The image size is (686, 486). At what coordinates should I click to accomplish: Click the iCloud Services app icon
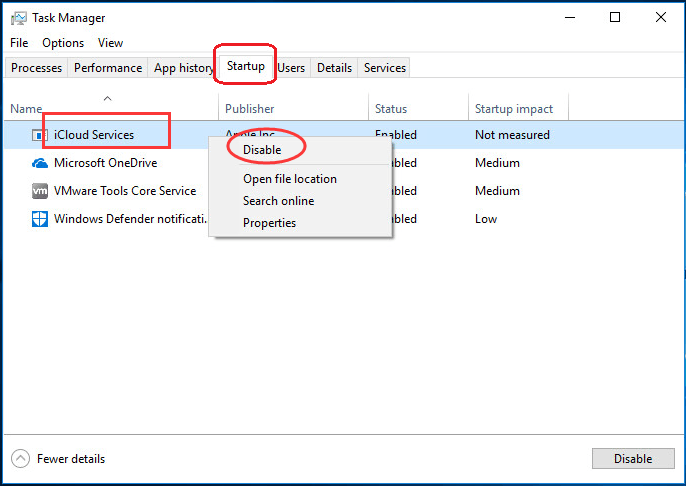39,135
